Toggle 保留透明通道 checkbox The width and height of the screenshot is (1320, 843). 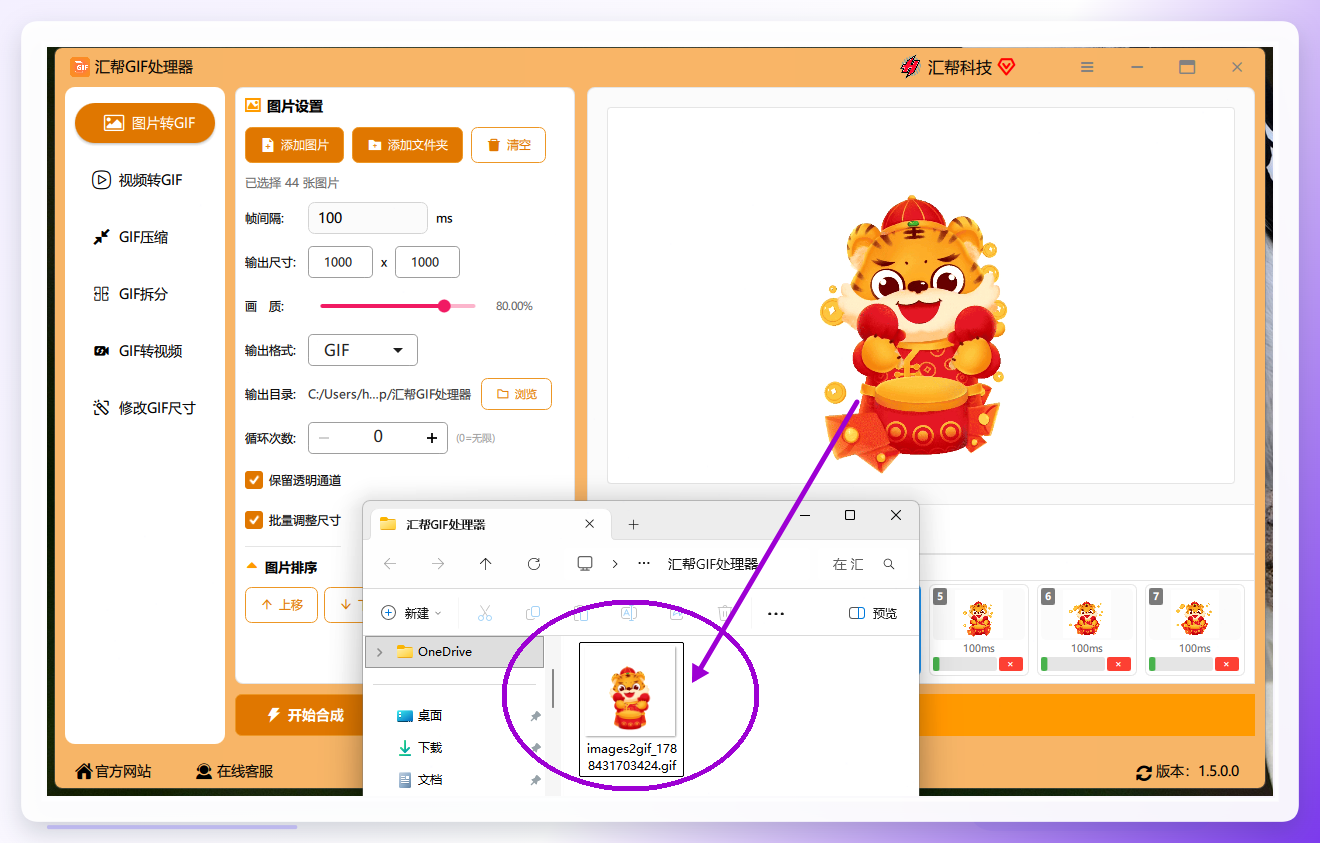254,480
